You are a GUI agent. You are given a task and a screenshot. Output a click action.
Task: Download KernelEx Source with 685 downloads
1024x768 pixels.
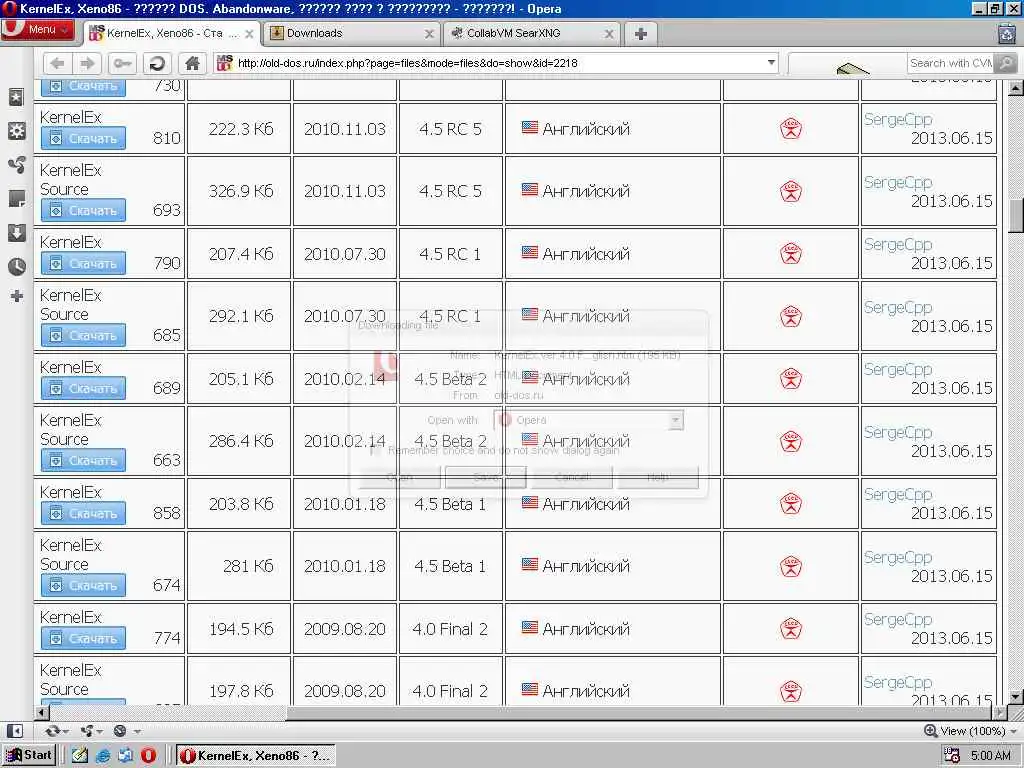click(x=83, y=336)
